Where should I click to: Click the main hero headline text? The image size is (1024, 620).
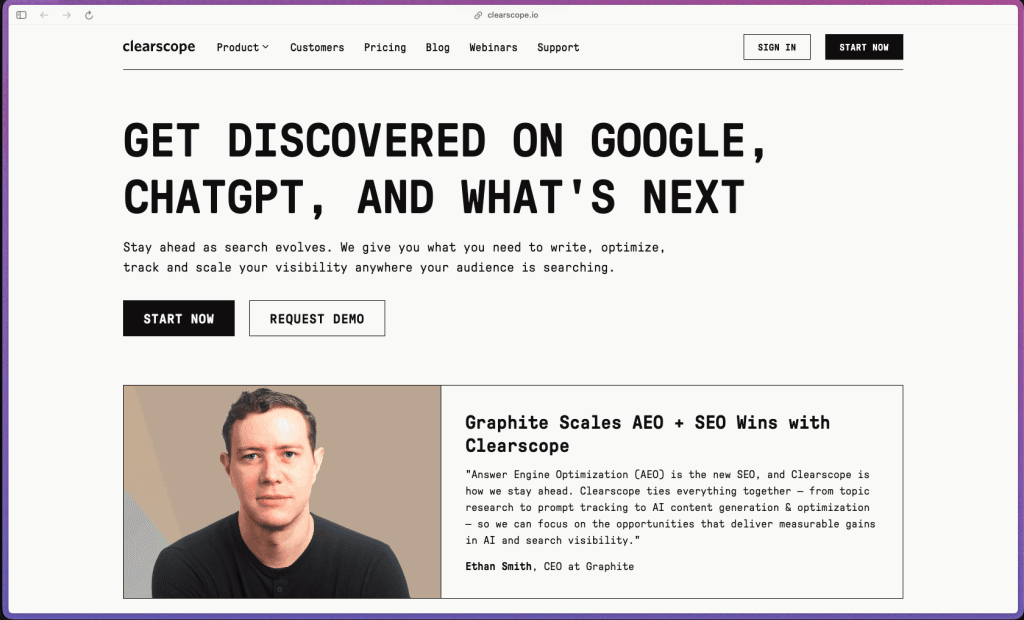[x=444, y=169]
